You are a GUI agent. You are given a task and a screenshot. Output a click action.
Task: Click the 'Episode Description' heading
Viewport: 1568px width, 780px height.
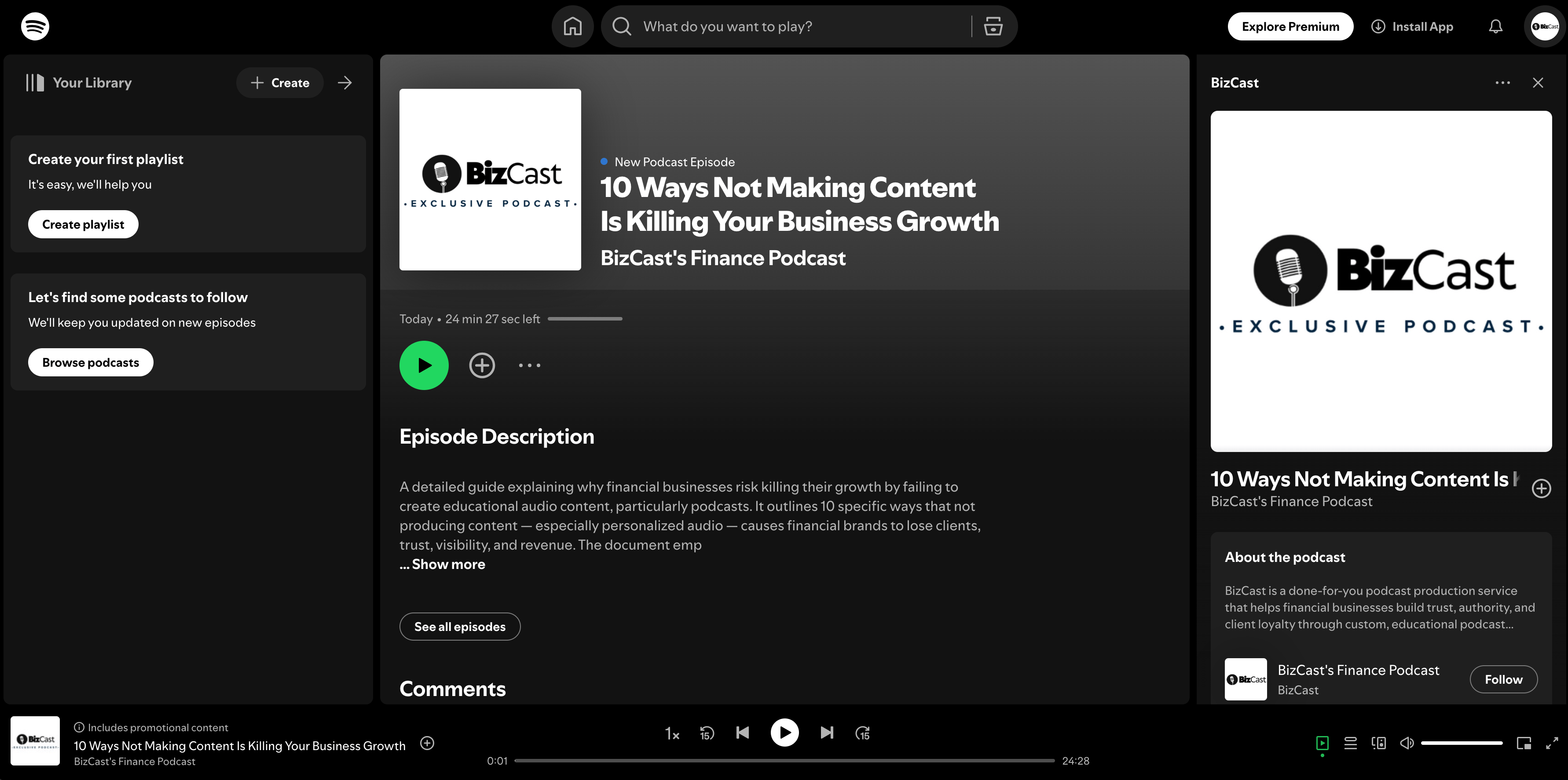coord(496,436)
